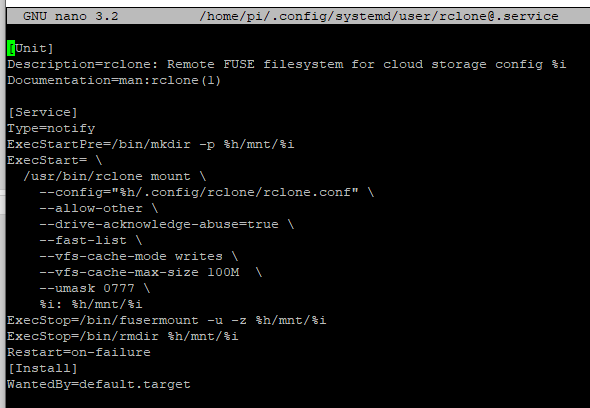Click the WantedBy=default.target line
590x408 pixels.
(x=99, y=384)
